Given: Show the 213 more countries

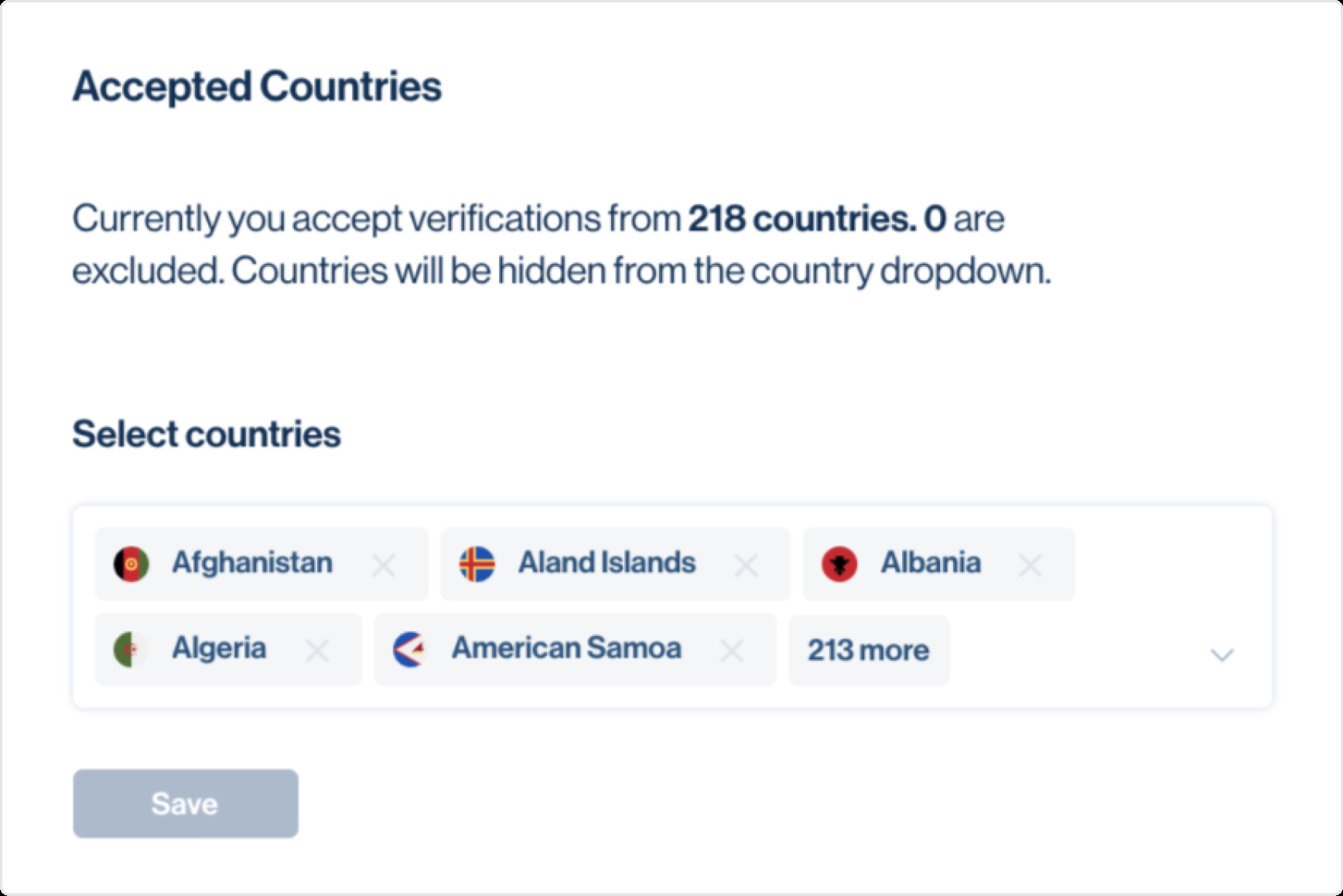Looking at the screenshot, I should 869,651.
